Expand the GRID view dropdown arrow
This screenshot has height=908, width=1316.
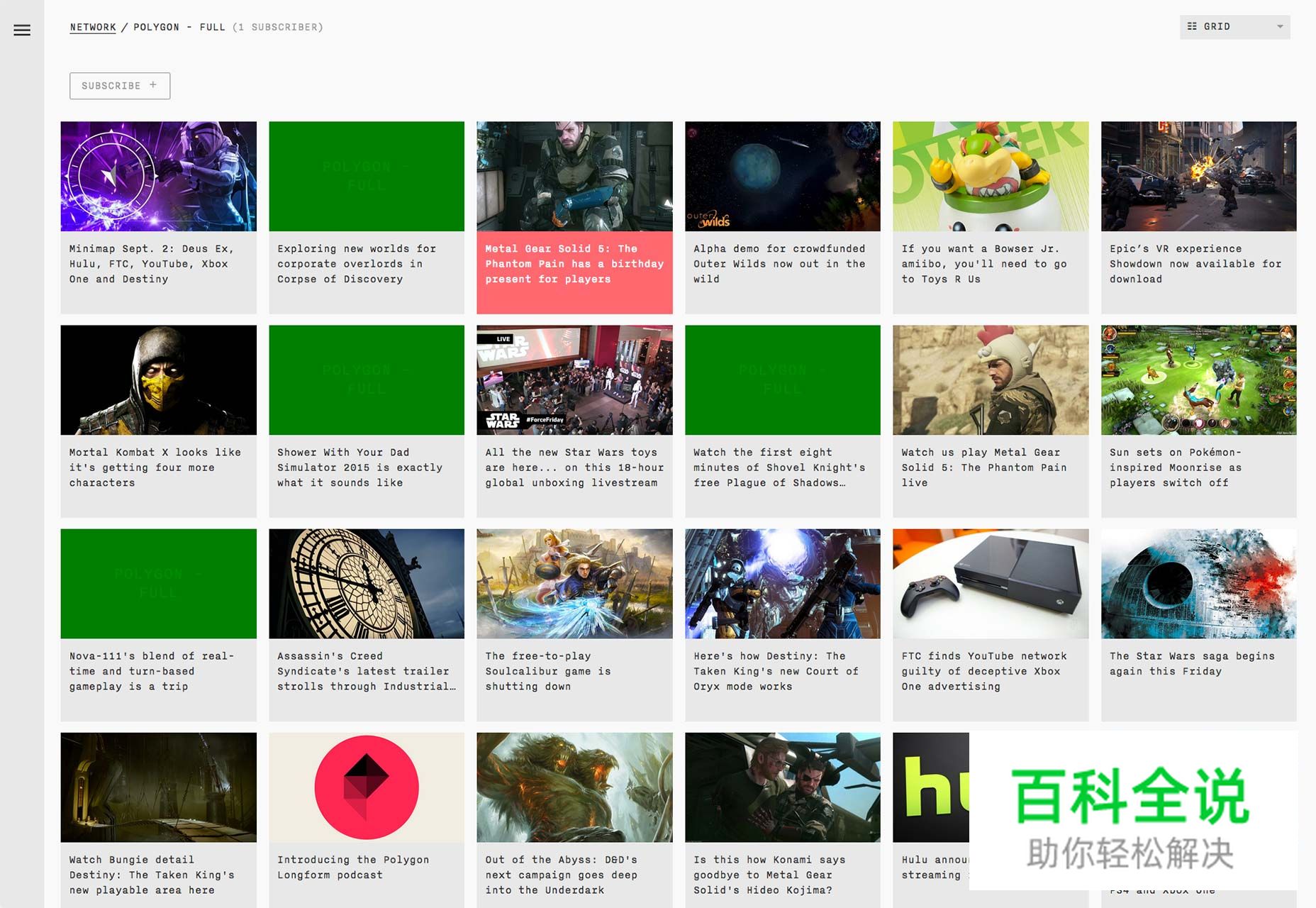(x=1280, y=26)
